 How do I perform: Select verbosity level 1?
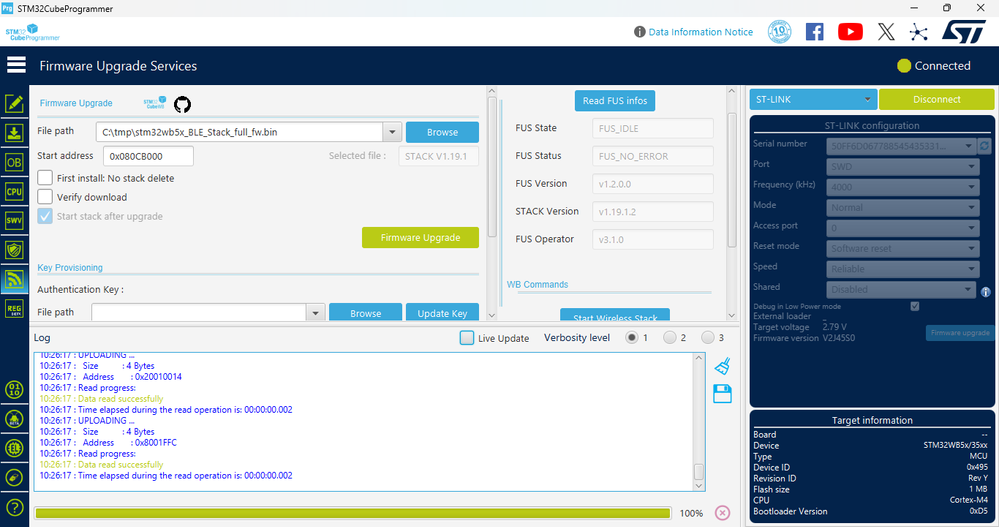point(631,338)
